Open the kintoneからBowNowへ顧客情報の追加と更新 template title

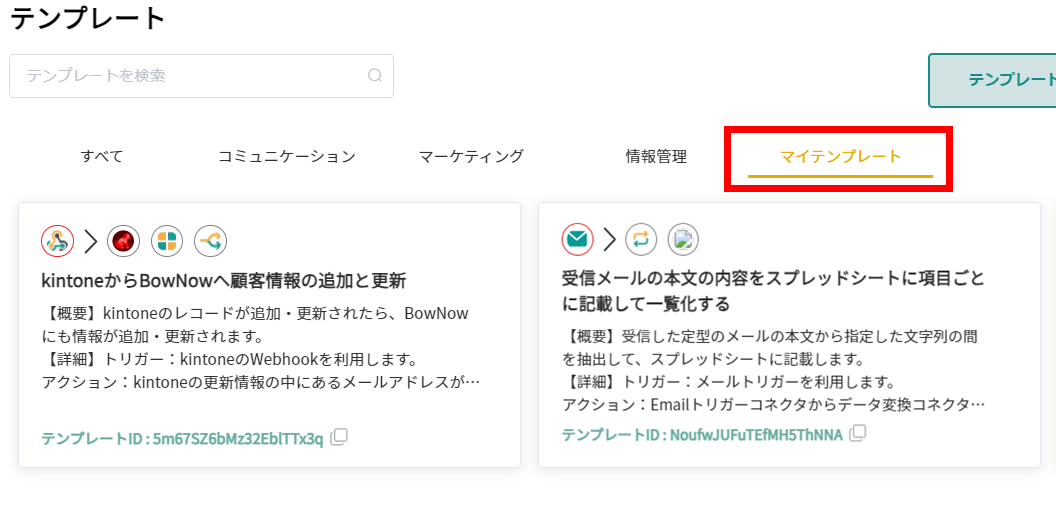coord(224,280)
